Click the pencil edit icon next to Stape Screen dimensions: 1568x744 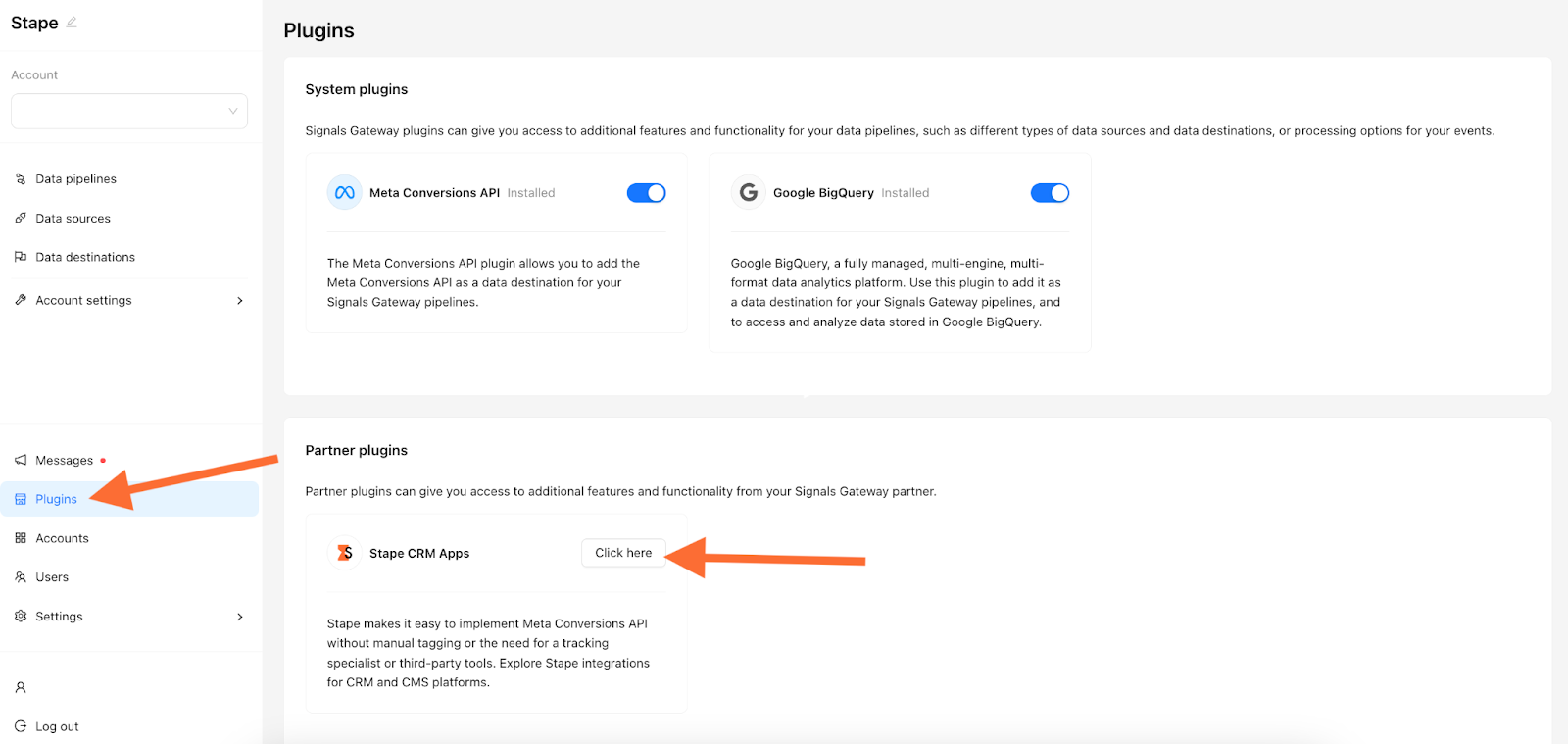72,22
